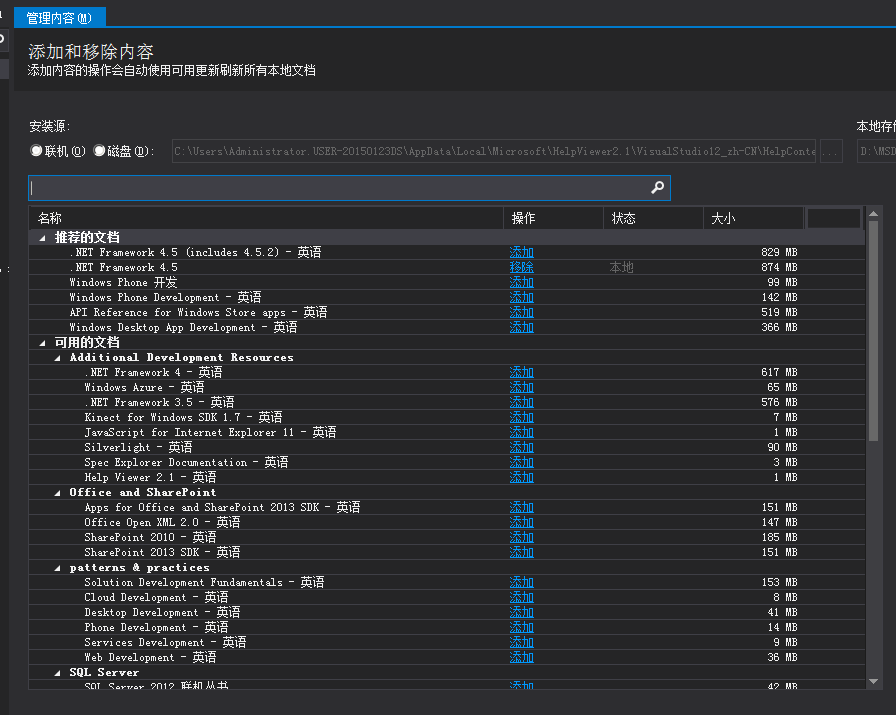Add Desktop Development documentation
This screenshot has width=896, height=715.
[x=521, y=612]
